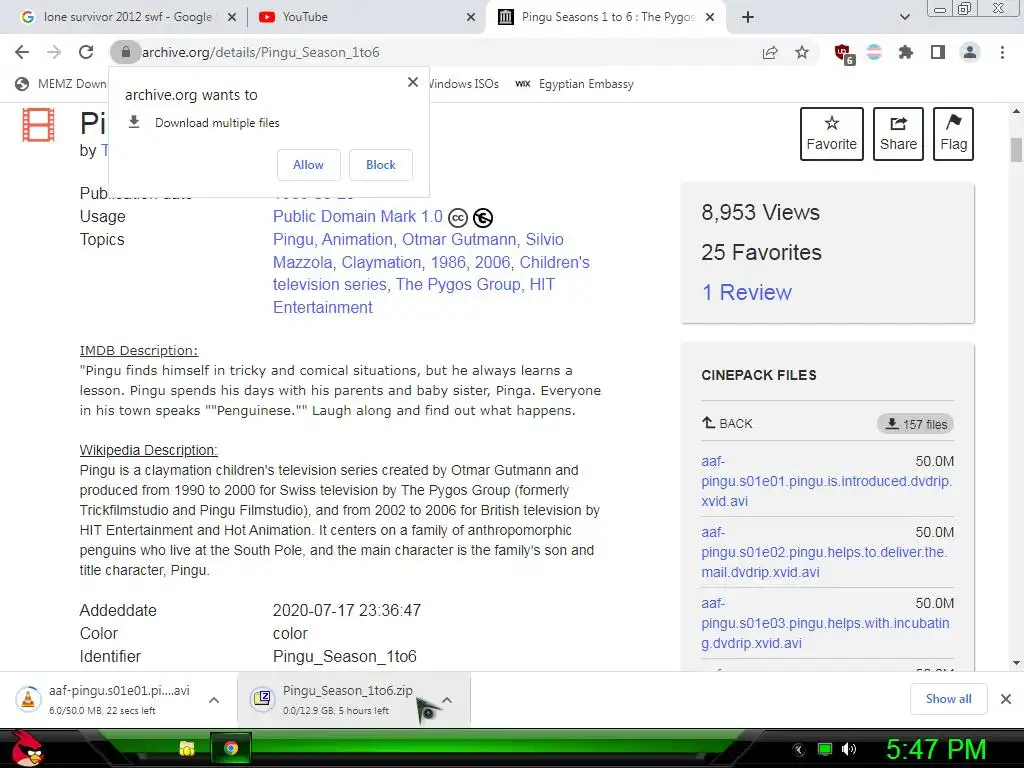Open The Pygos Group topic link
Image resolution: width=1024 pixels, height=768 pixels.
(458, 285)
